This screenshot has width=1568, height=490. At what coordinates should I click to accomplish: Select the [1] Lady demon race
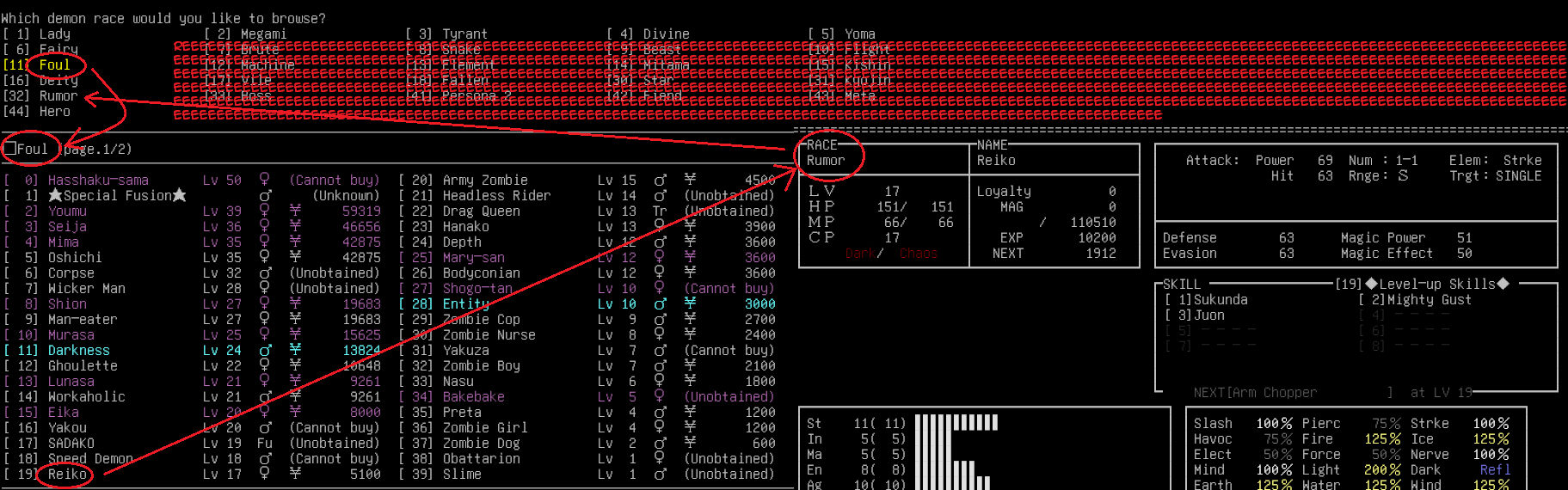pyautogui.click(x=37, y=34)
